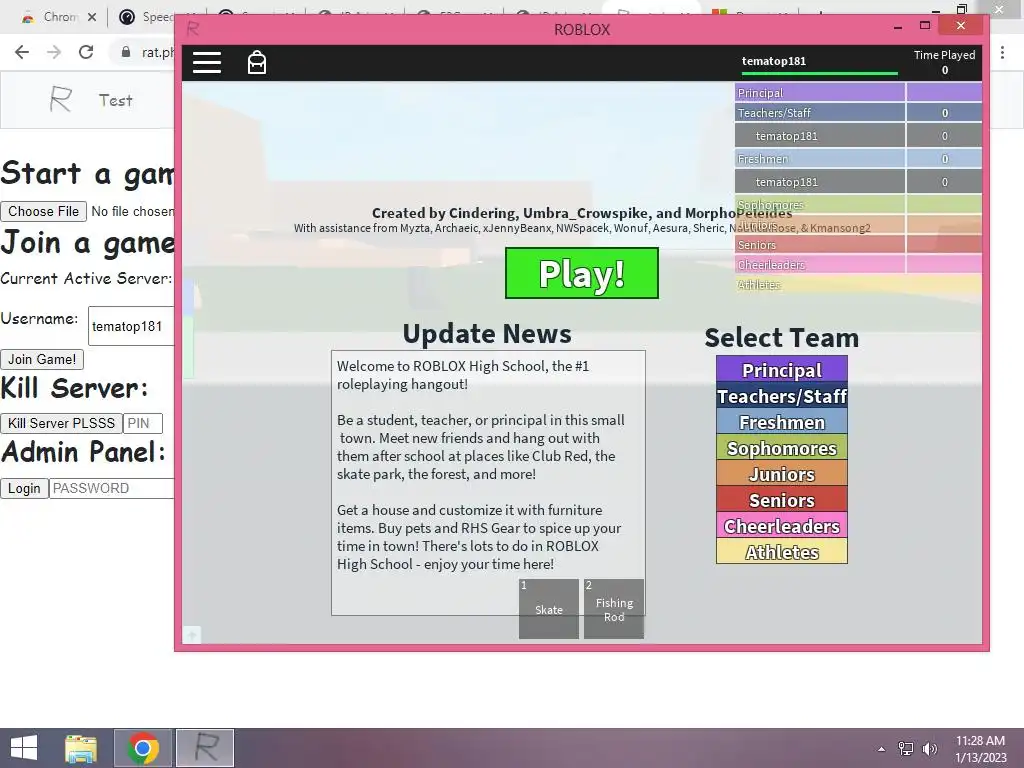1024x768 pixels.
Task: Open Chrome three-dot menu
Action: (1002, 52)
